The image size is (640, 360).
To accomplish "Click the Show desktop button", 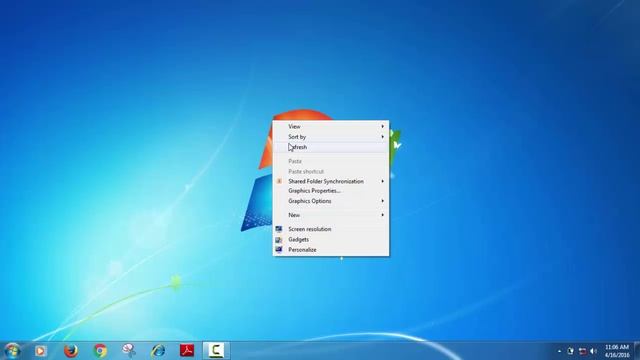I will click(x=637, y=351).
